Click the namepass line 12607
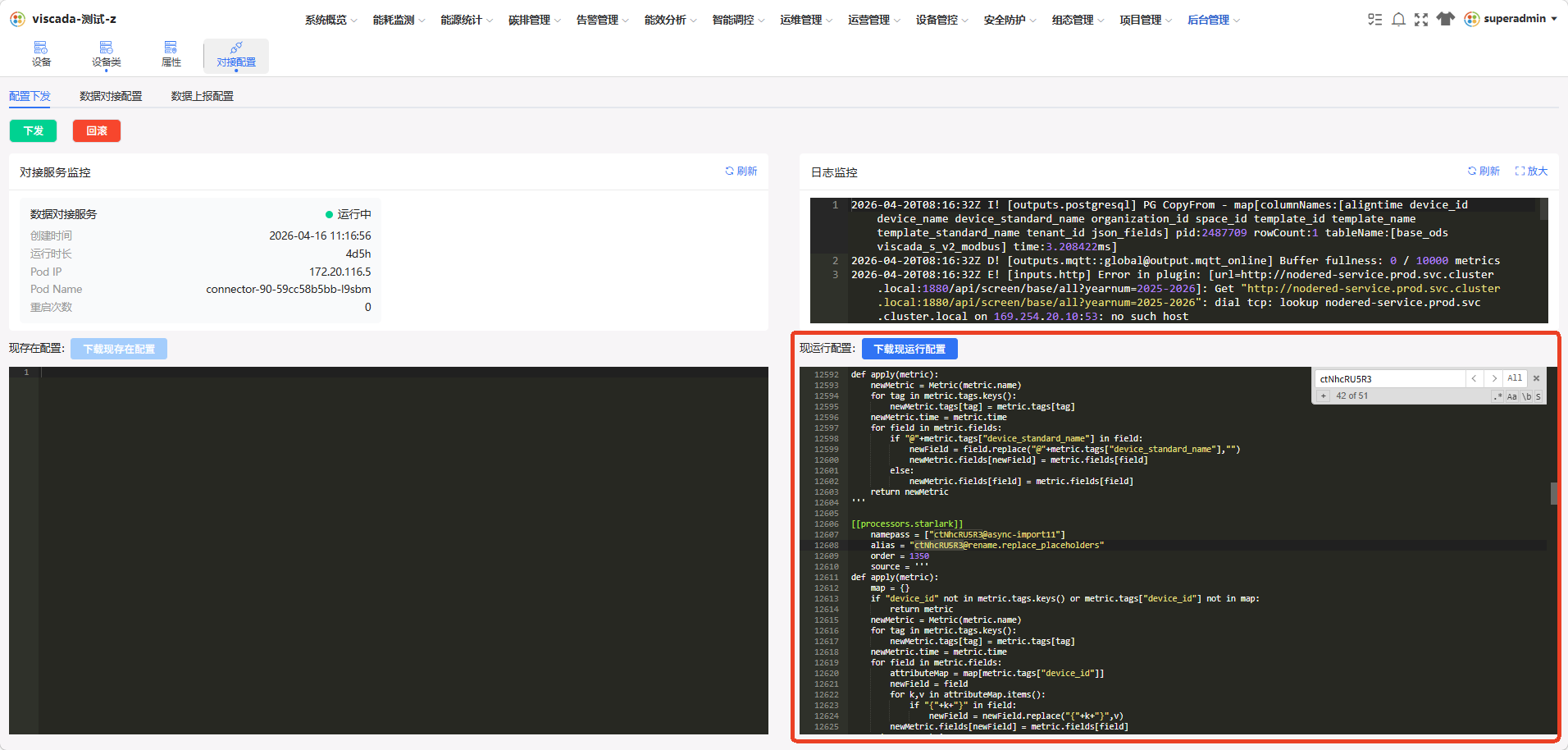 coord(968,534)
